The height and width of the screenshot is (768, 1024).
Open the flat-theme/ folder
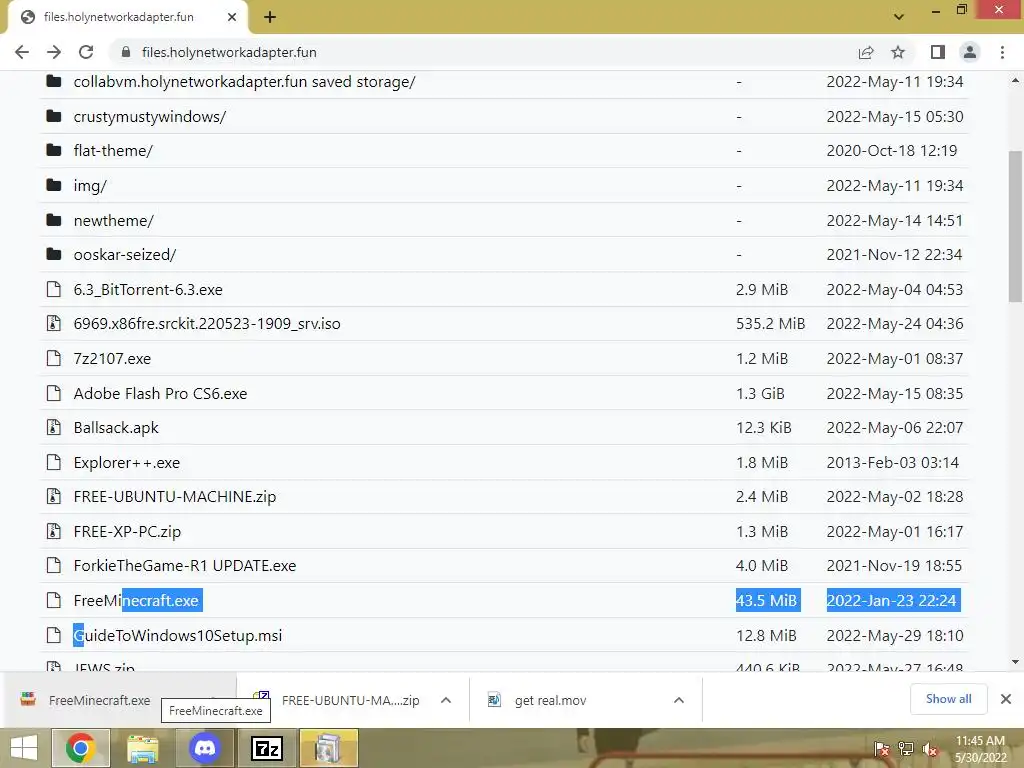pos(113,151)
